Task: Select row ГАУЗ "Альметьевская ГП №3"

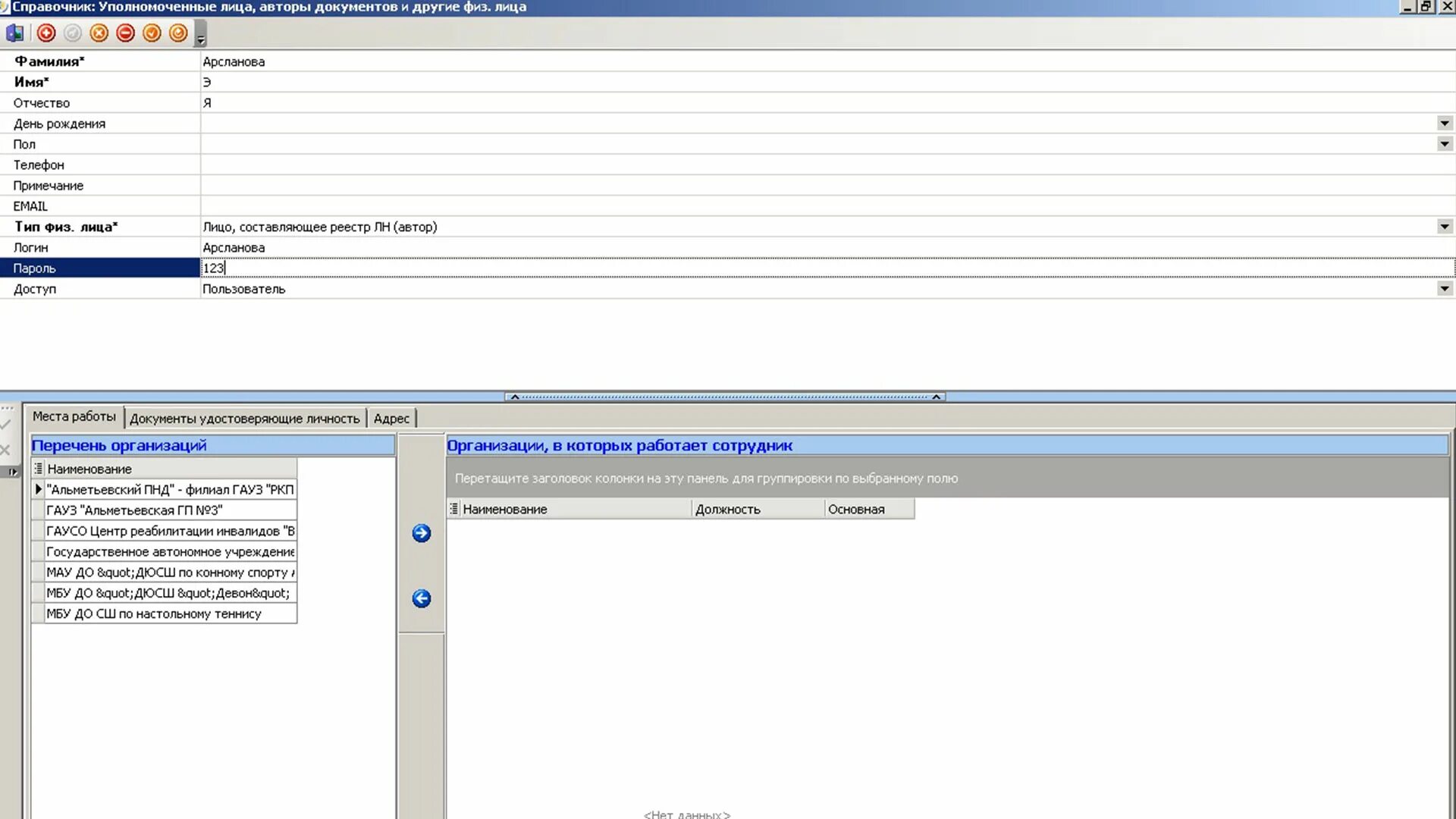Action: [170, 510]
